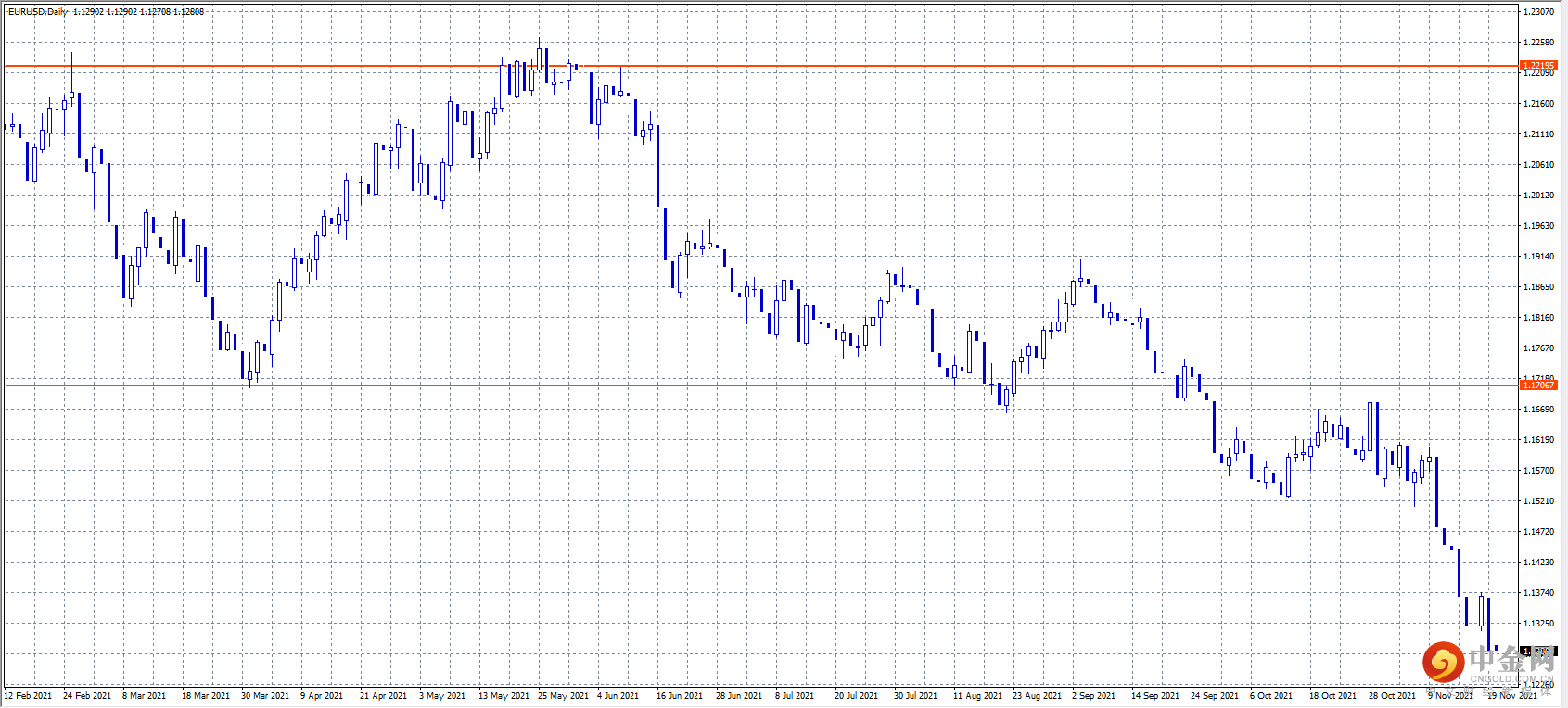Click the 1.21600 price scale label
The height and width of the screenshot is (708, 1568).
point(1539,104)
